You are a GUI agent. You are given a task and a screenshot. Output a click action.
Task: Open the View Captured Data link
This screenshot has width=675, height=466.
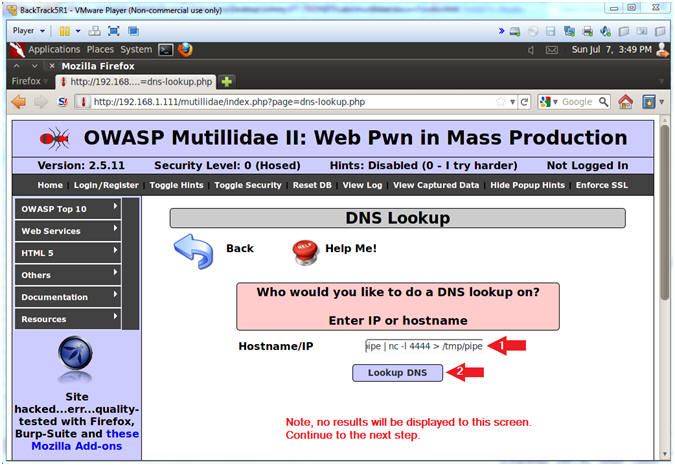436,185
